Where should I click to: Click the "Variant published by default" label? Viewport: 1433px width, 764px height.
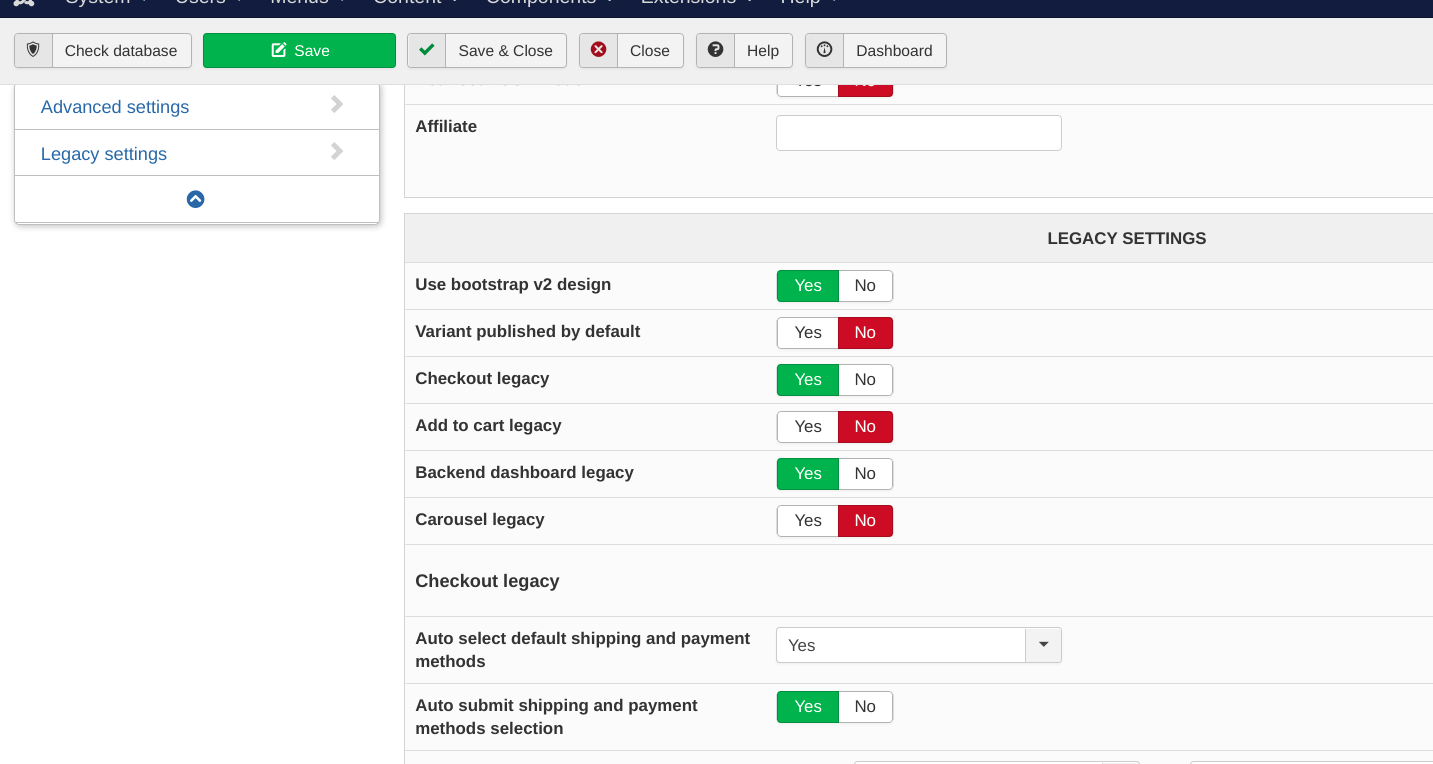pos(528,331)
